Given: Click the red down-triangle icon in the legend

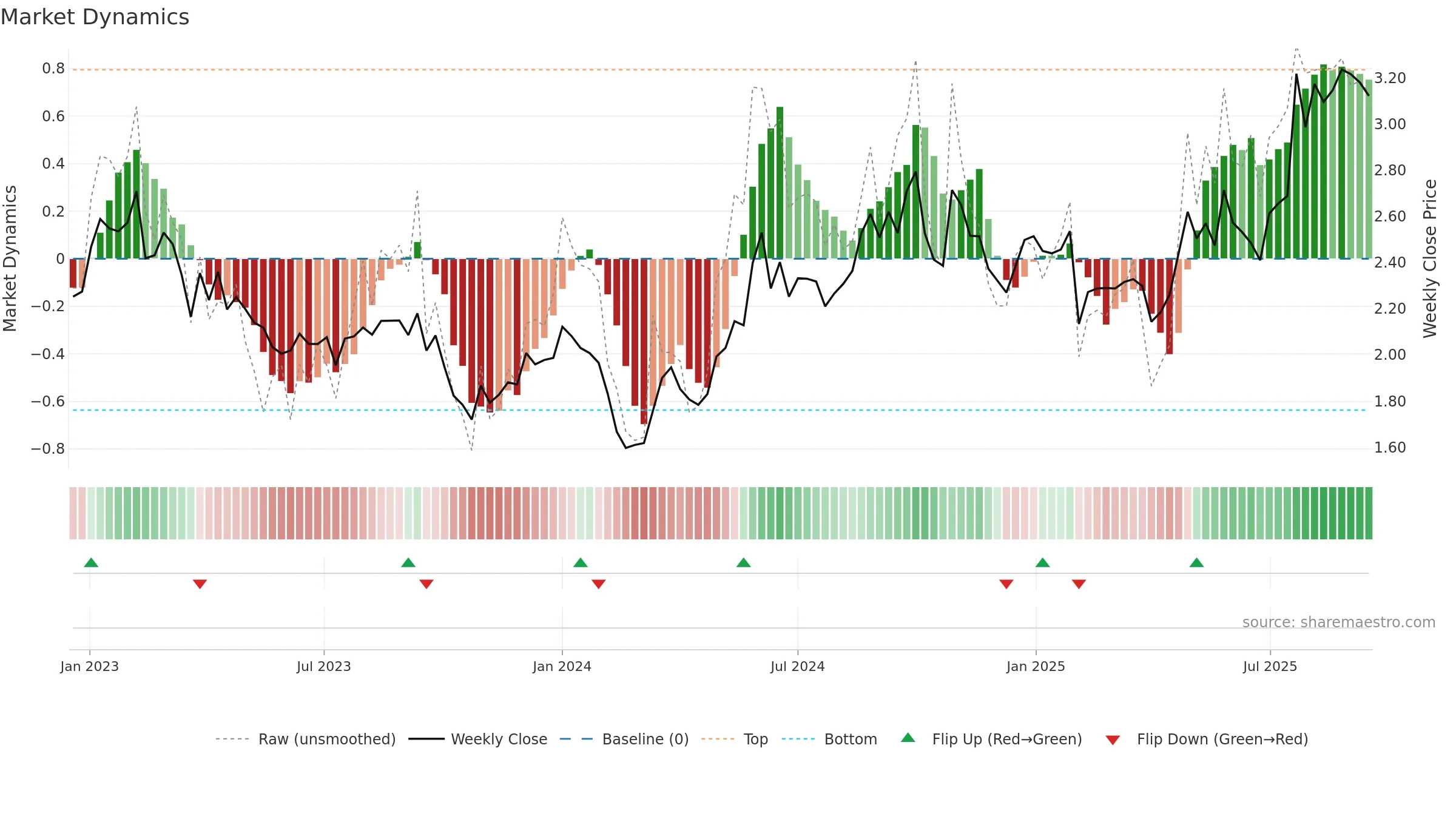Looking at the screenshot, I should click(1113, 740).
